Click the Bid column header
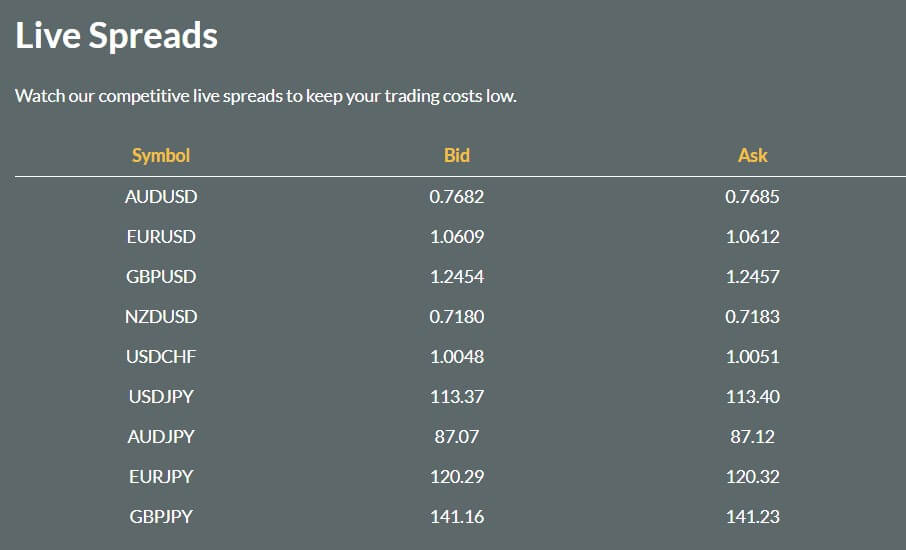Screen dimensions: 906x550 [456, 155]
